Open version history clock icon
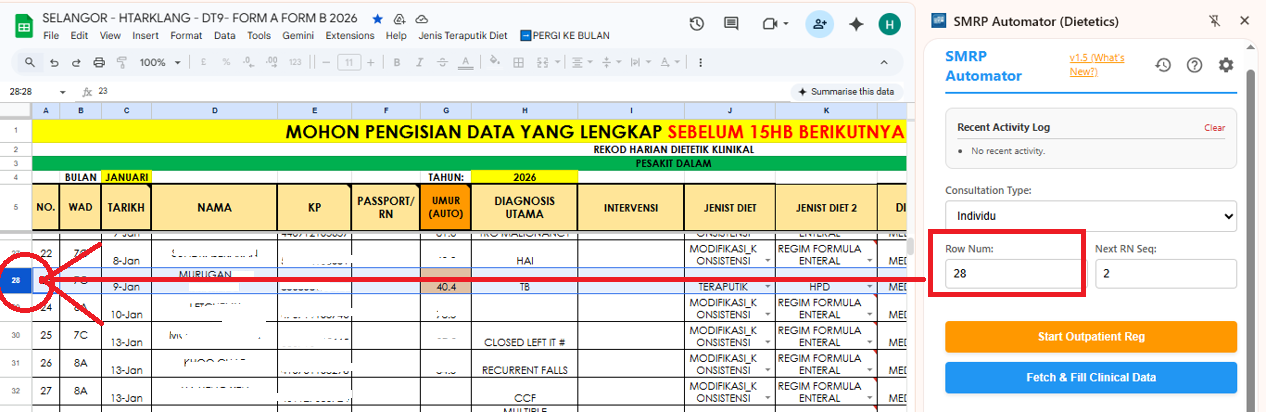 697,23
